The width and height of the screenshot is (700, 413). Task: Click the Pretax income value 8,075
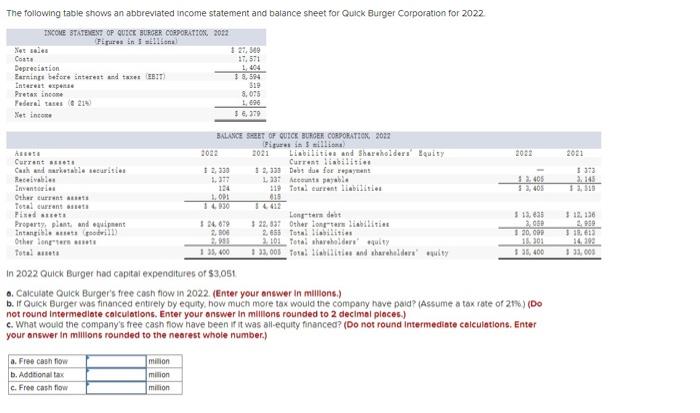(251, 94)
